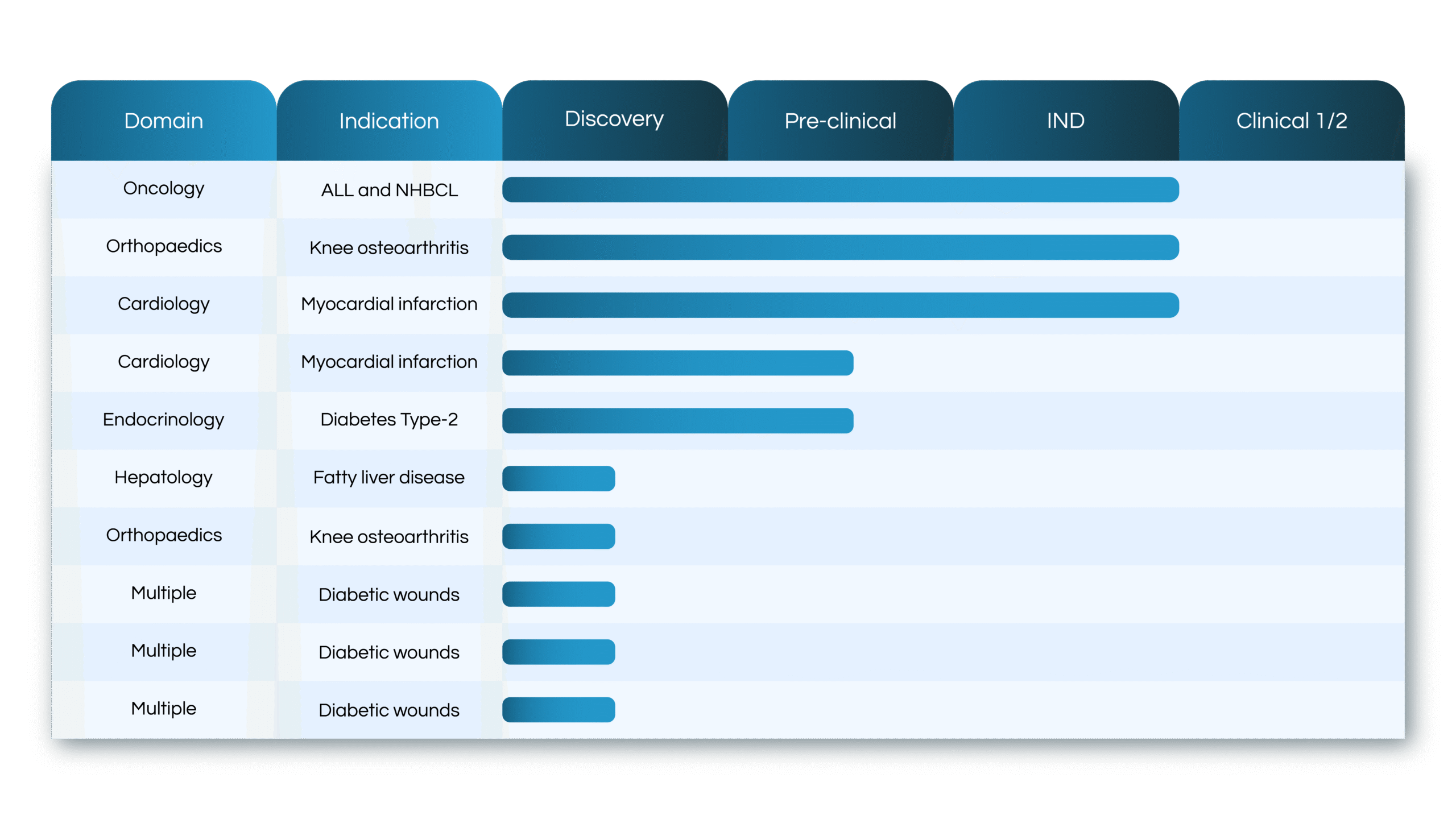This screenshot has height=819, width=1456.
Task: Click the last Diabetic wounds indication
Action: point(389,710)
